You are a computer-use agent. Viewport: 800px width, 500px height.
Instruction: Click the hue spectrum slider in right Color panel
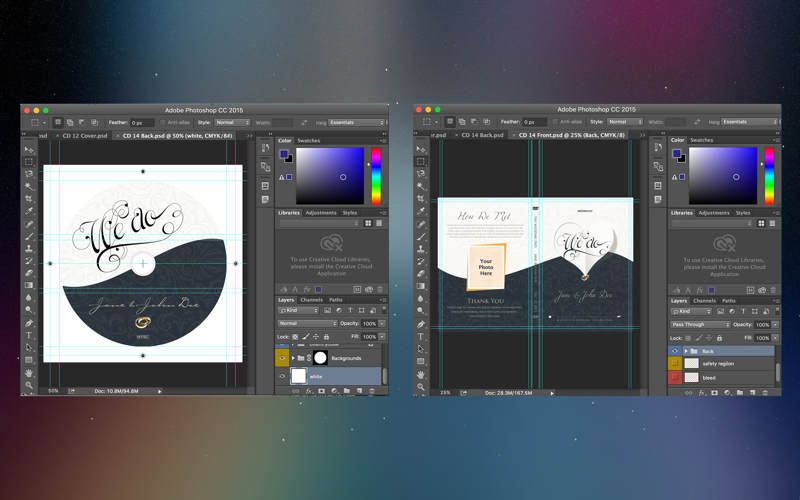pos(769,176)
